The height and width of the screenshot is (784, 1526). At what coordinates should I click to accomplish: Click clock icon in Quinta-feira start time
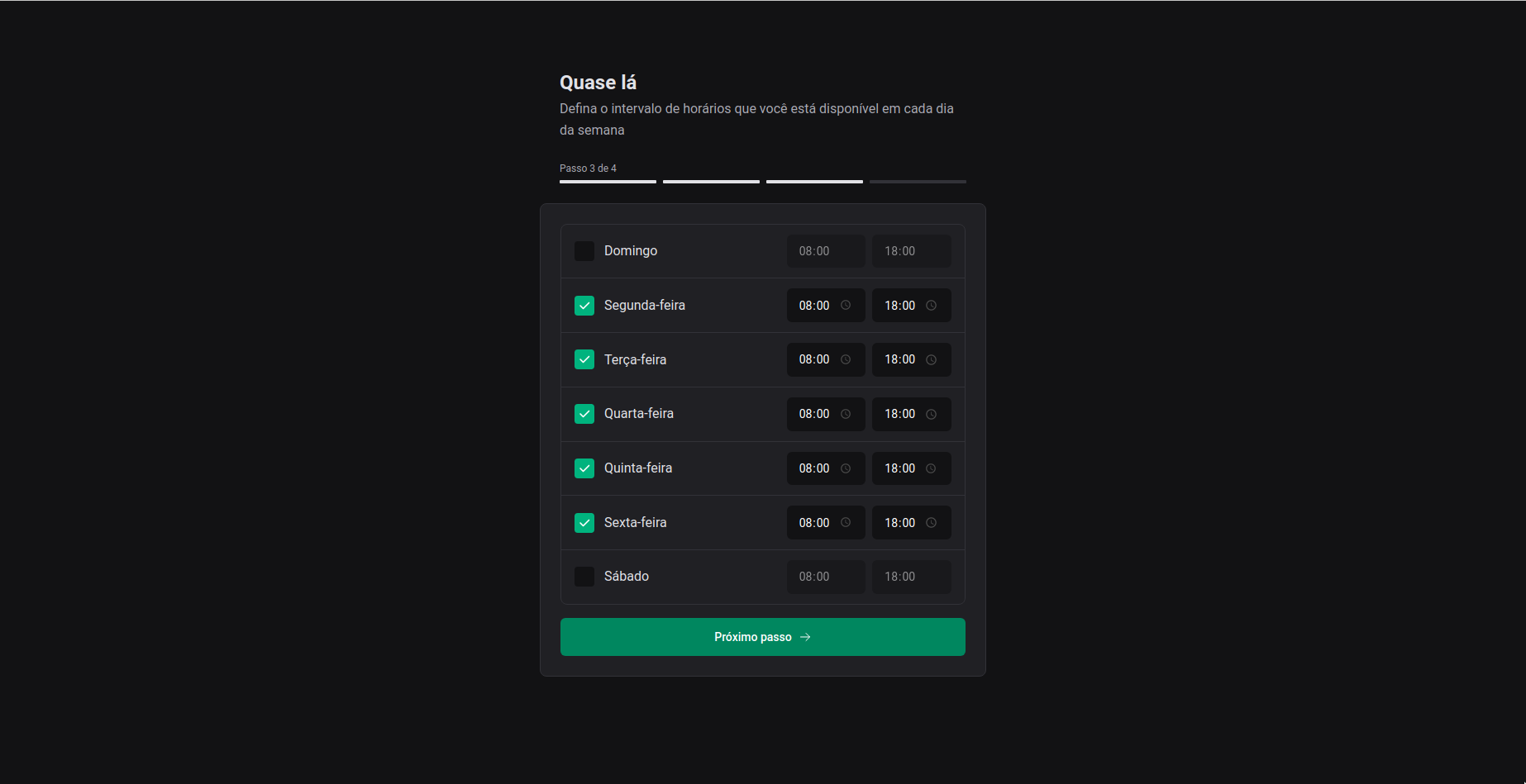846,468
